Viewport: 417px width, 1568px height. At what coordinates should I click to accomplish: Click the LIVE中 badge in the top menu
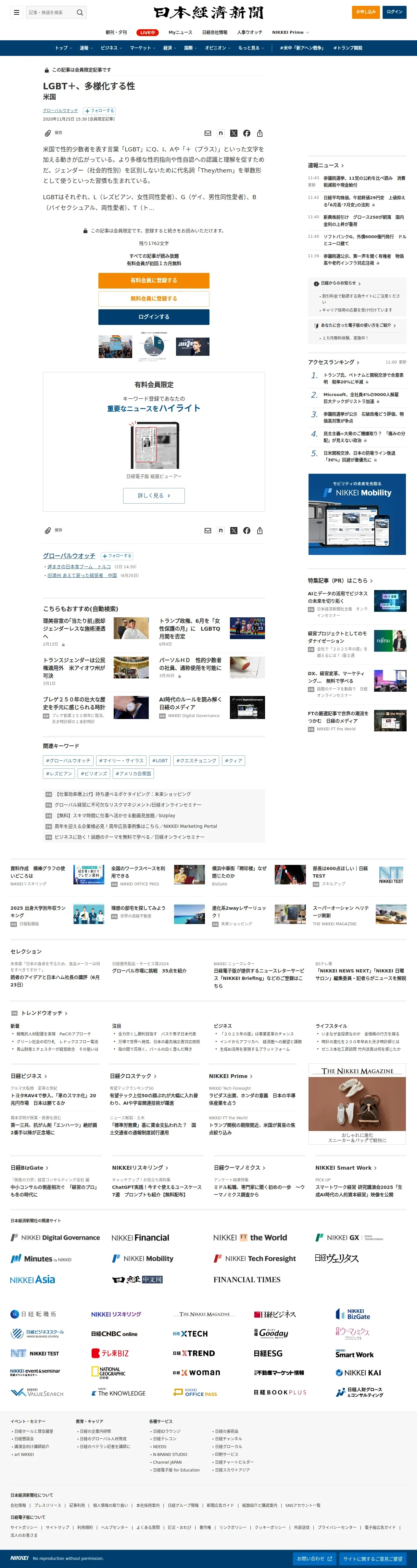pyautogui.click(x=147, y=32)
